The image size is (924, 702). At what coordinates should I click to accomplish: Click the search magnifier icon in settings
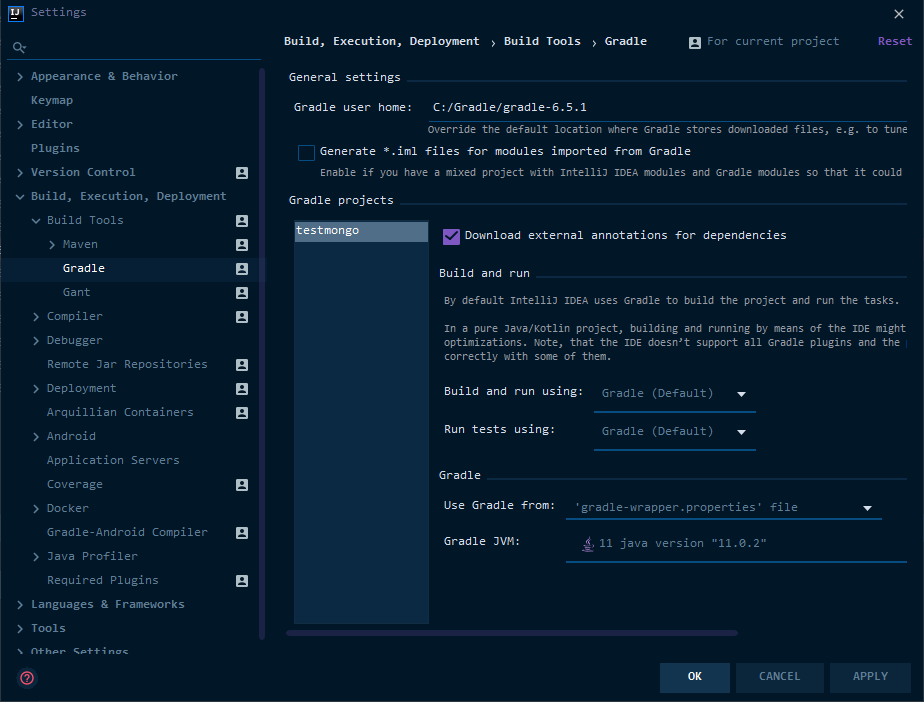[19, 47]
